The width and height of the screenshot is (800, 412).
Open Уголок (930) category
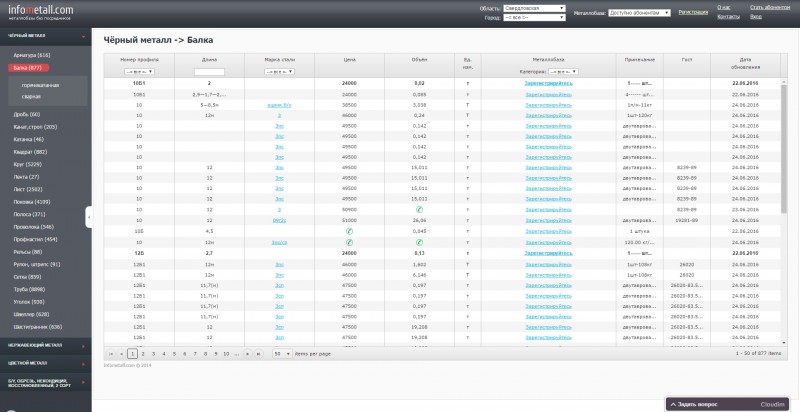[x=29, y=302]
